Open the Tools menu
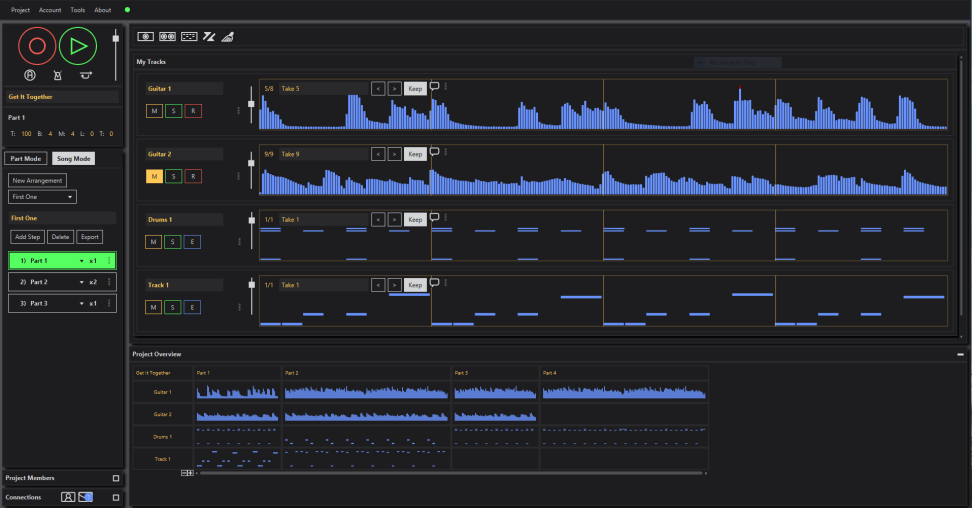972x508 pixels. (78, 10)
